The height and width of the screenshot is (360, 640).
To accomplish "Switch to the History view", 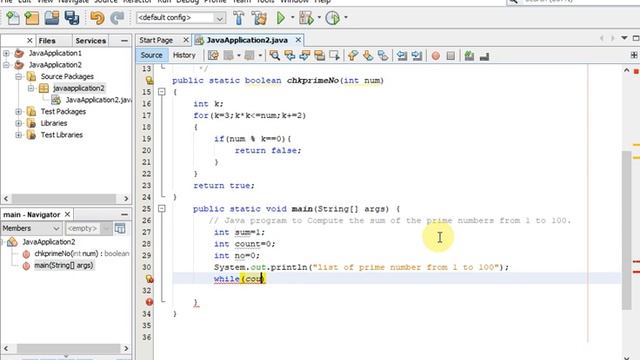I will (x=184, y=55).
